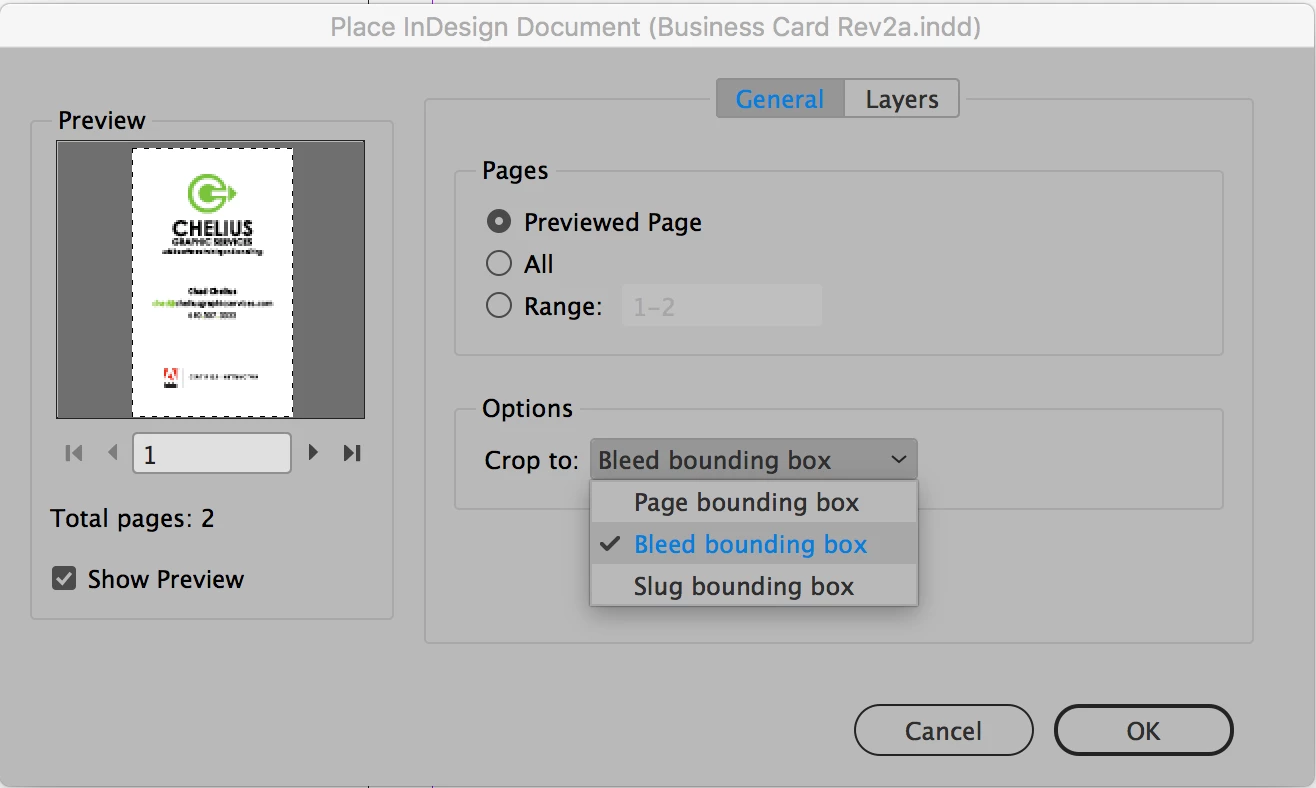Confirm placement with the OK button
The image size is (1316, 788).
[1143, 731]
